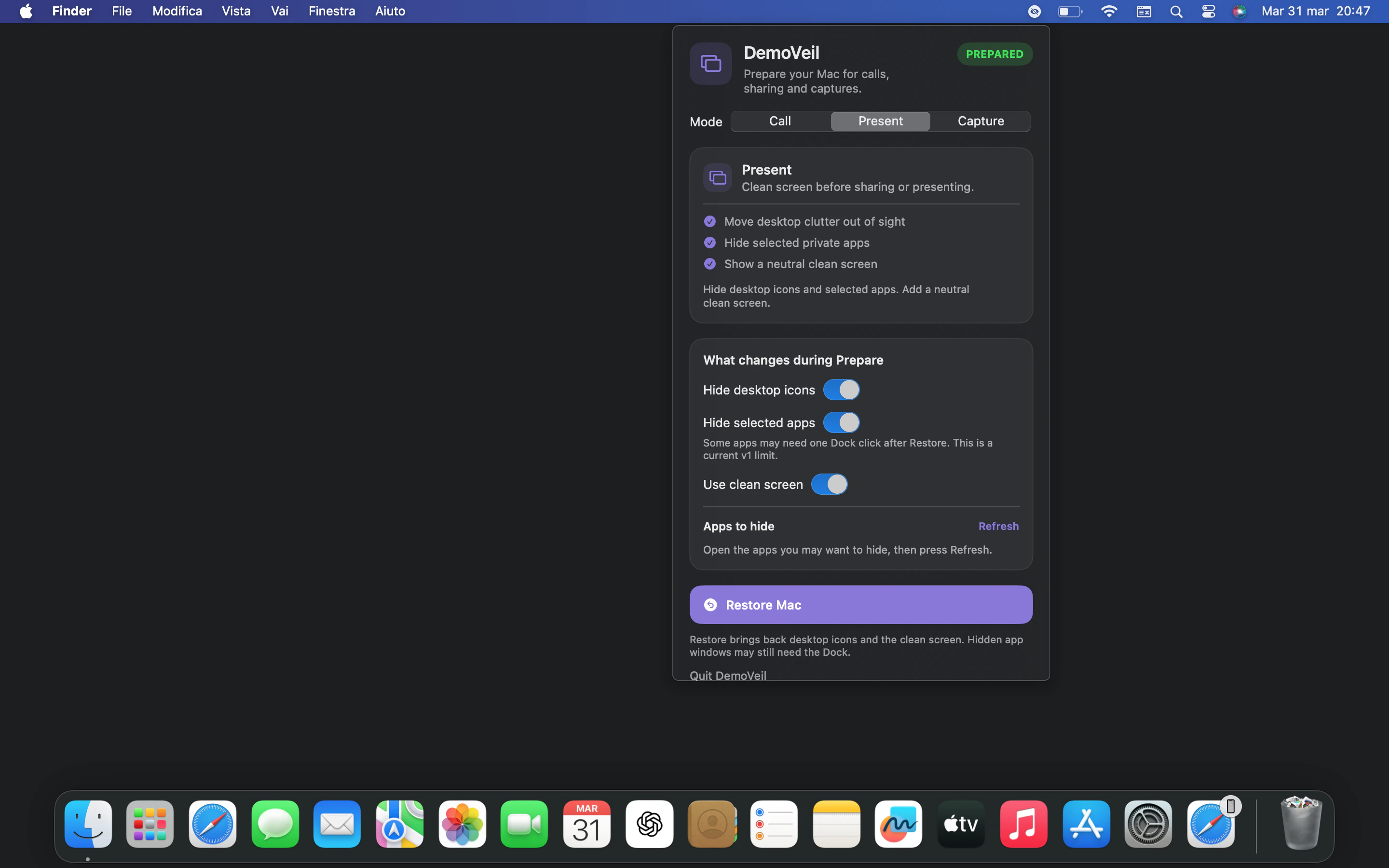The height and width of the screenshot is (868, 1389).
Task: Open Launchpad from the Dock
Action: [150, 825]
